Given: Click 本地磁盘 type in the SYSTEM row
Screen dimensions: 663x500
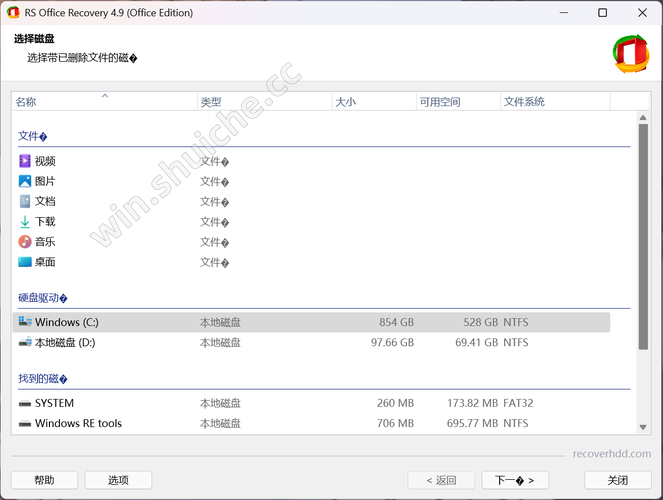Looking at the screenshot, I should (220, 404).
